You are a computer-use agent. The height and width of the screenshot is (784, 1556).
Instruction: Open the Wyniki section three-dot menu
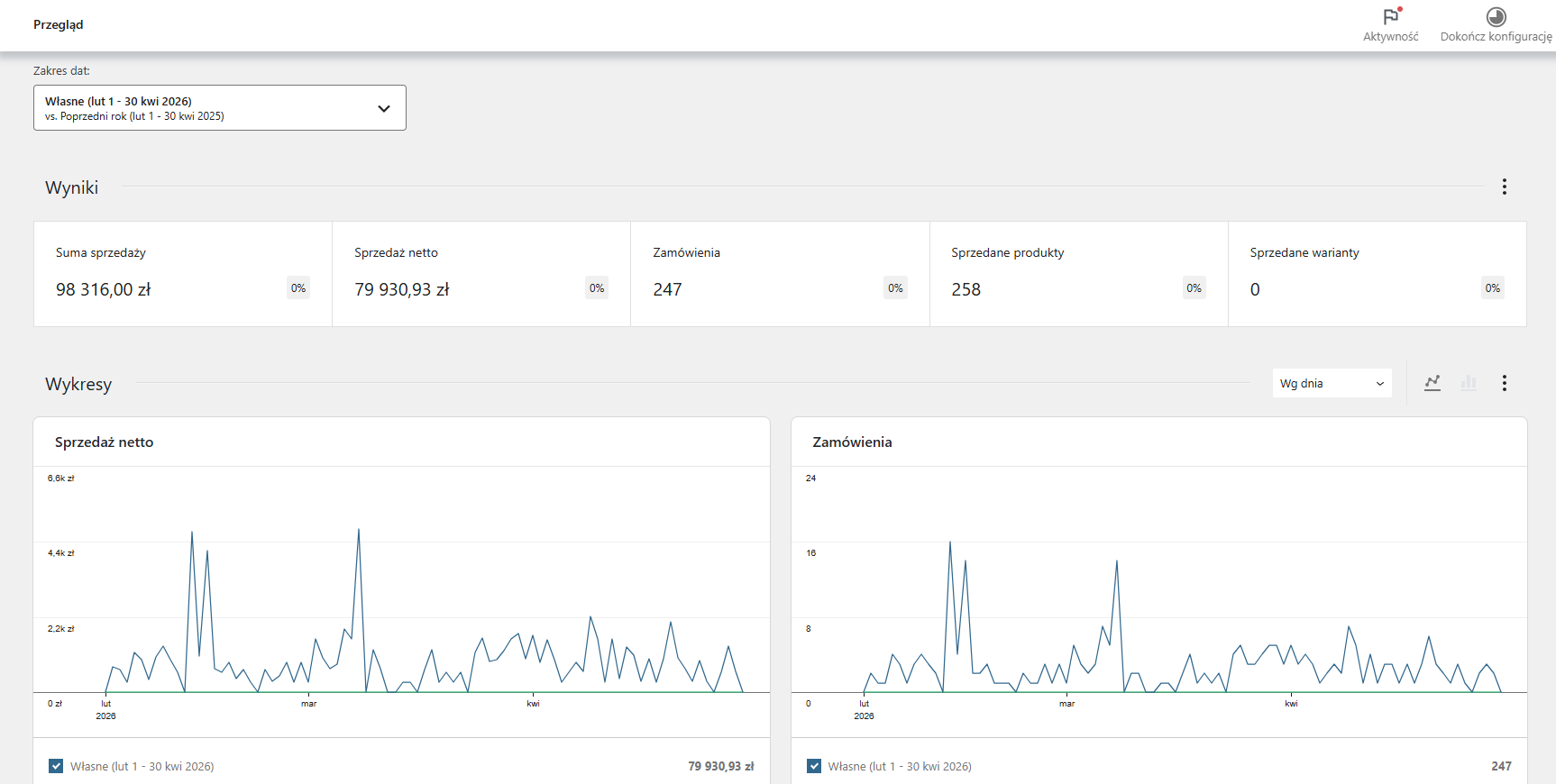(x=1504, y=187)
